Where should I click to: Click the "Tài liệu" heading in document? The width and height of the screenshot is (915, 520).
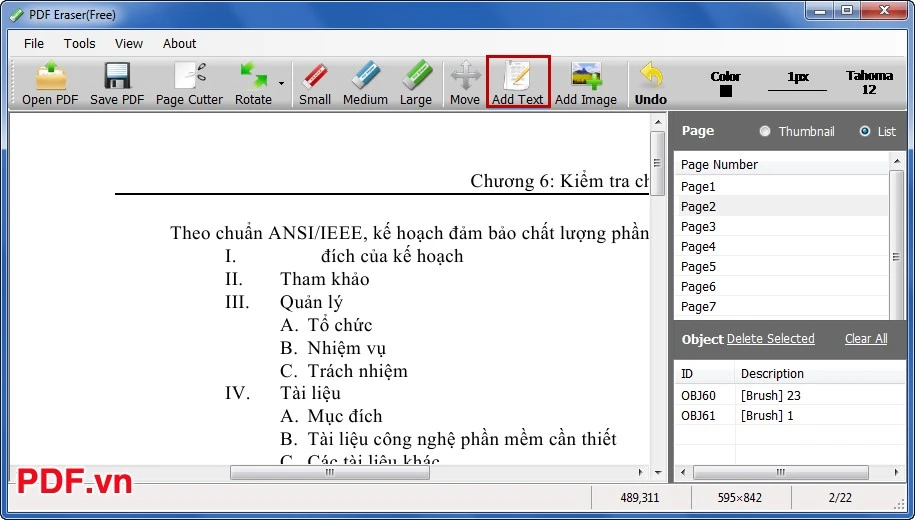[310, 393]
